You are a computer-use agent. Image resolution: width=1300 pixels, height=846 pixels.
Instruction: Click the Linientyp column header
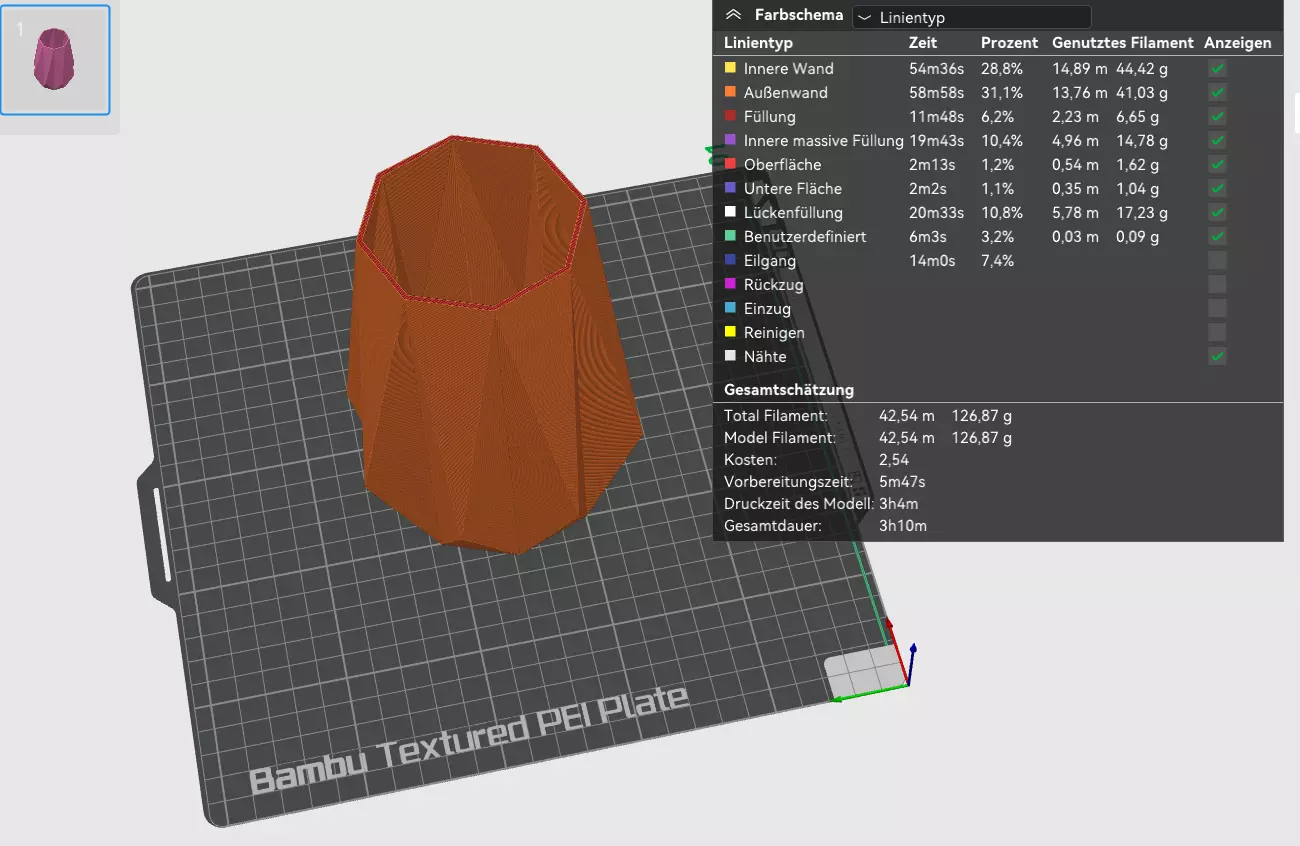(759, 43)
